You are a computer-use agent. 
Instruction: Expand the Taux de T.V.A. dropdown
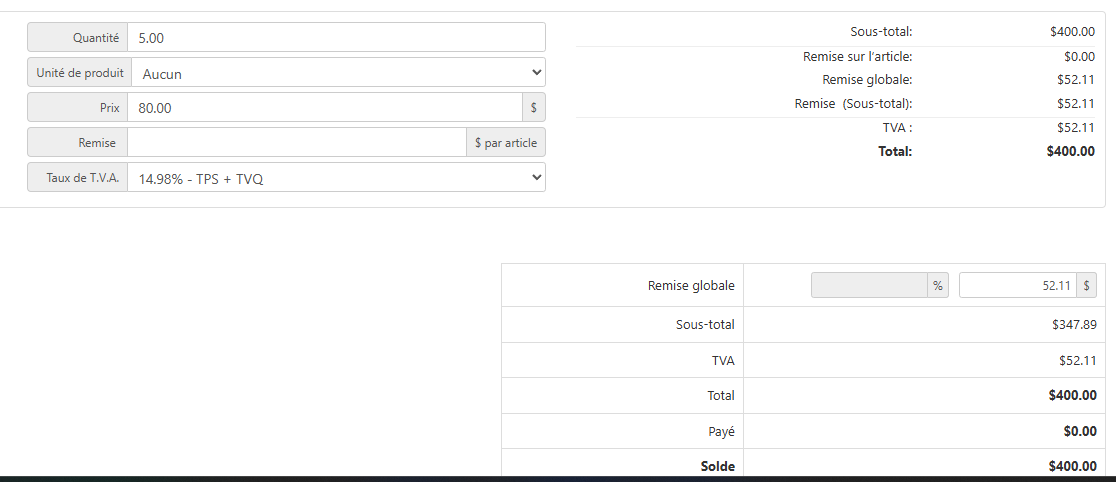337,177
